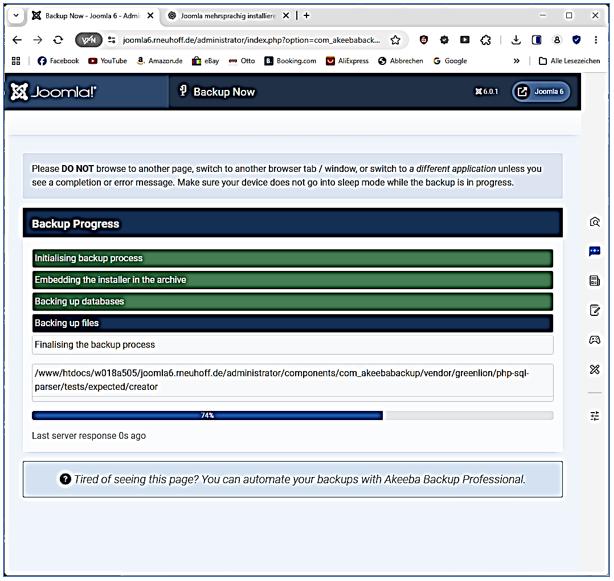614x581 pixels.
Task: Switch to Joomla mehrsprachig installieren tab
Action: click(224, 15)
